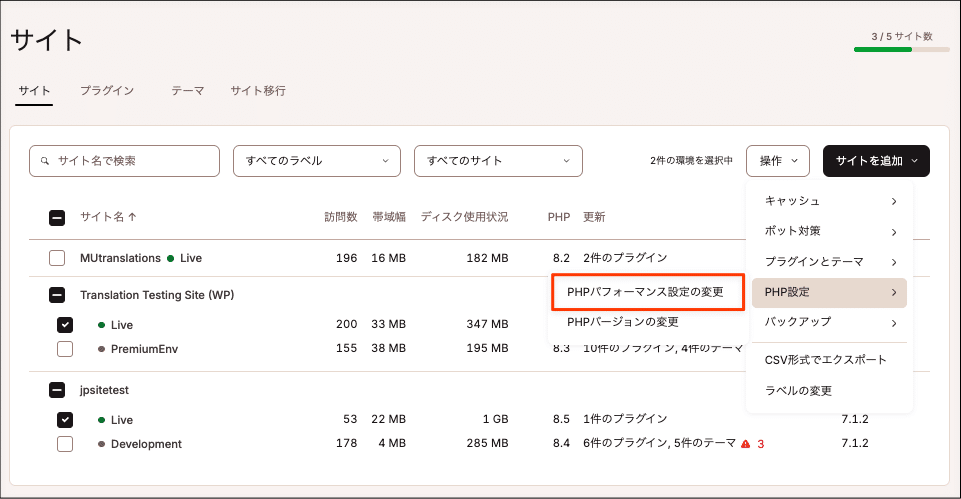The height and width of the screenshot is (499, 961).
Task: Toggle the select-all checkbox in header
Action: pos(57,218)
